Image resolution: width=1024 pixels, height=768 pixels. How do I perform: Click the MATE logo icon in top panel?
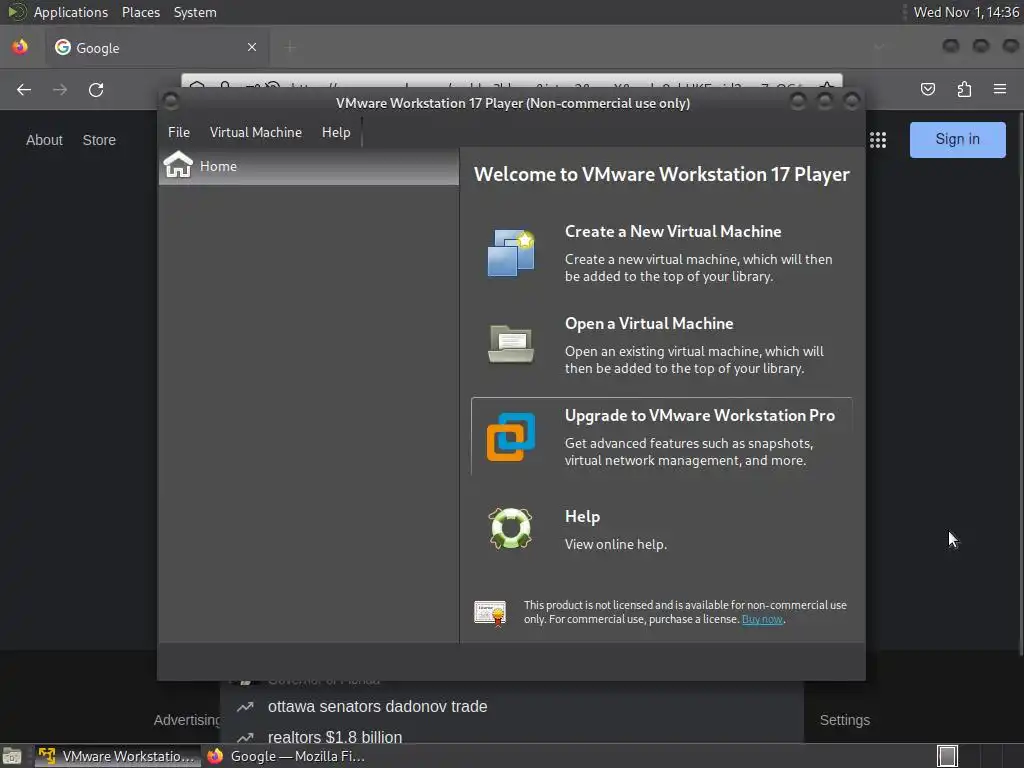(16, 12)
